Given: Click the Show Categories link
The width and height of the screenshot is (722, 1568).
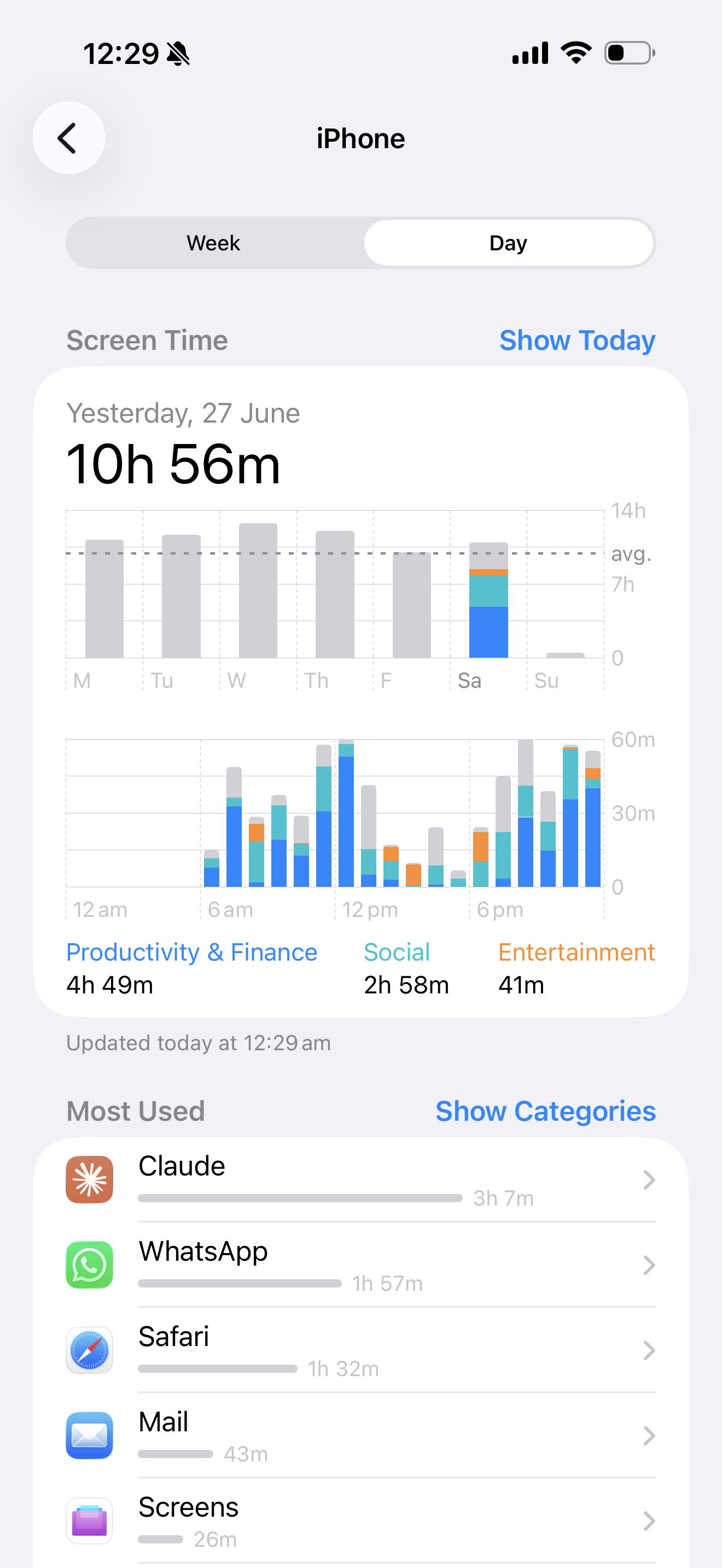Looking at the screenshot, I should click(x=545, y=1111).
